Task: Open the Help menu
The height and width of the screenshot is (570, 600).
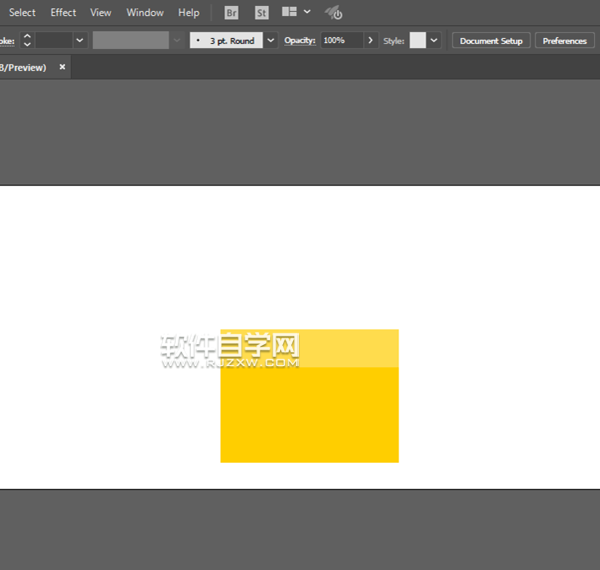Action: click(x=189, y=13)
